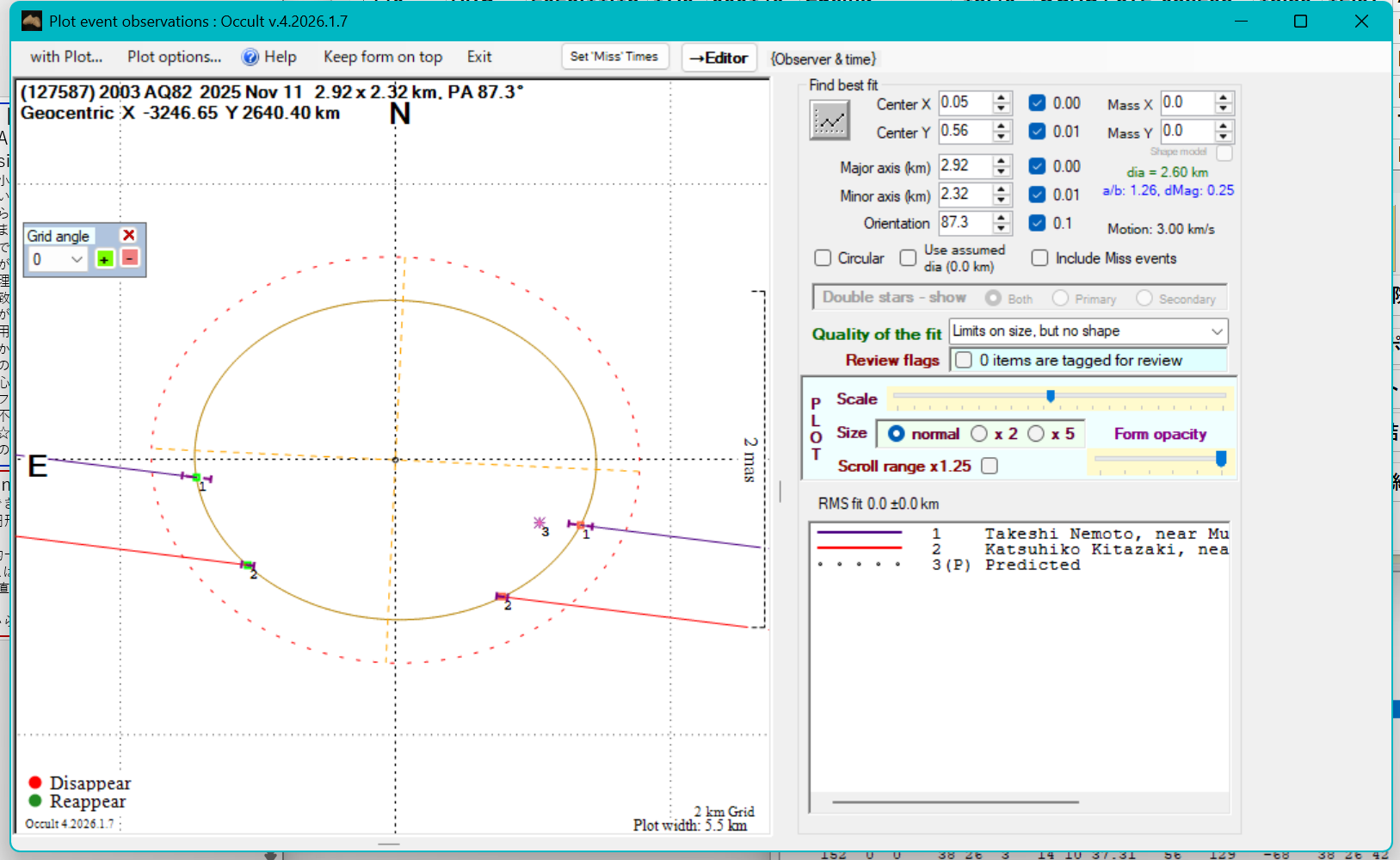The height and width of the screenshot is (860, 1400).
Task: Close the Grid angle panel
Action: (x=129, y=235)
